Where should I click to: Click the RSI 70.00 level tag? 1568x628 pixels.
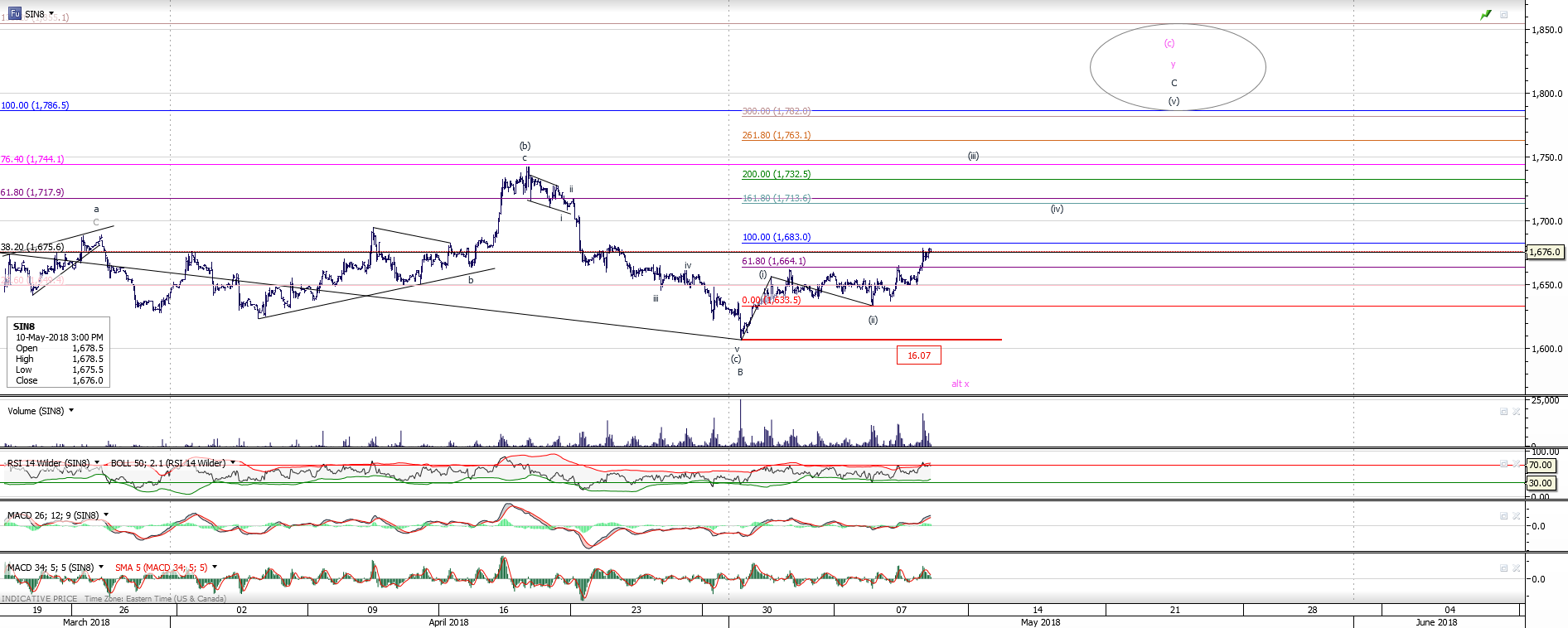[1541, 465]
